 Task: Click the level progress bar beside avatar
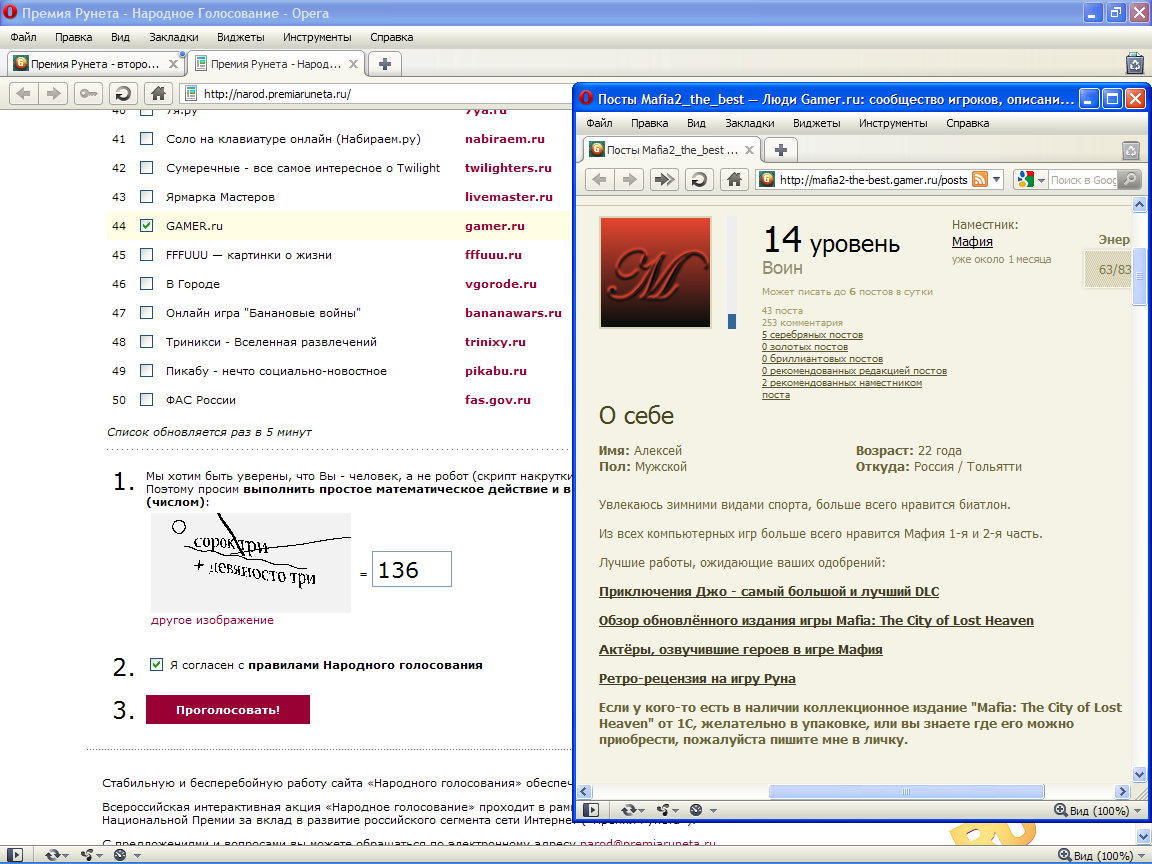(x=732, y=272)
